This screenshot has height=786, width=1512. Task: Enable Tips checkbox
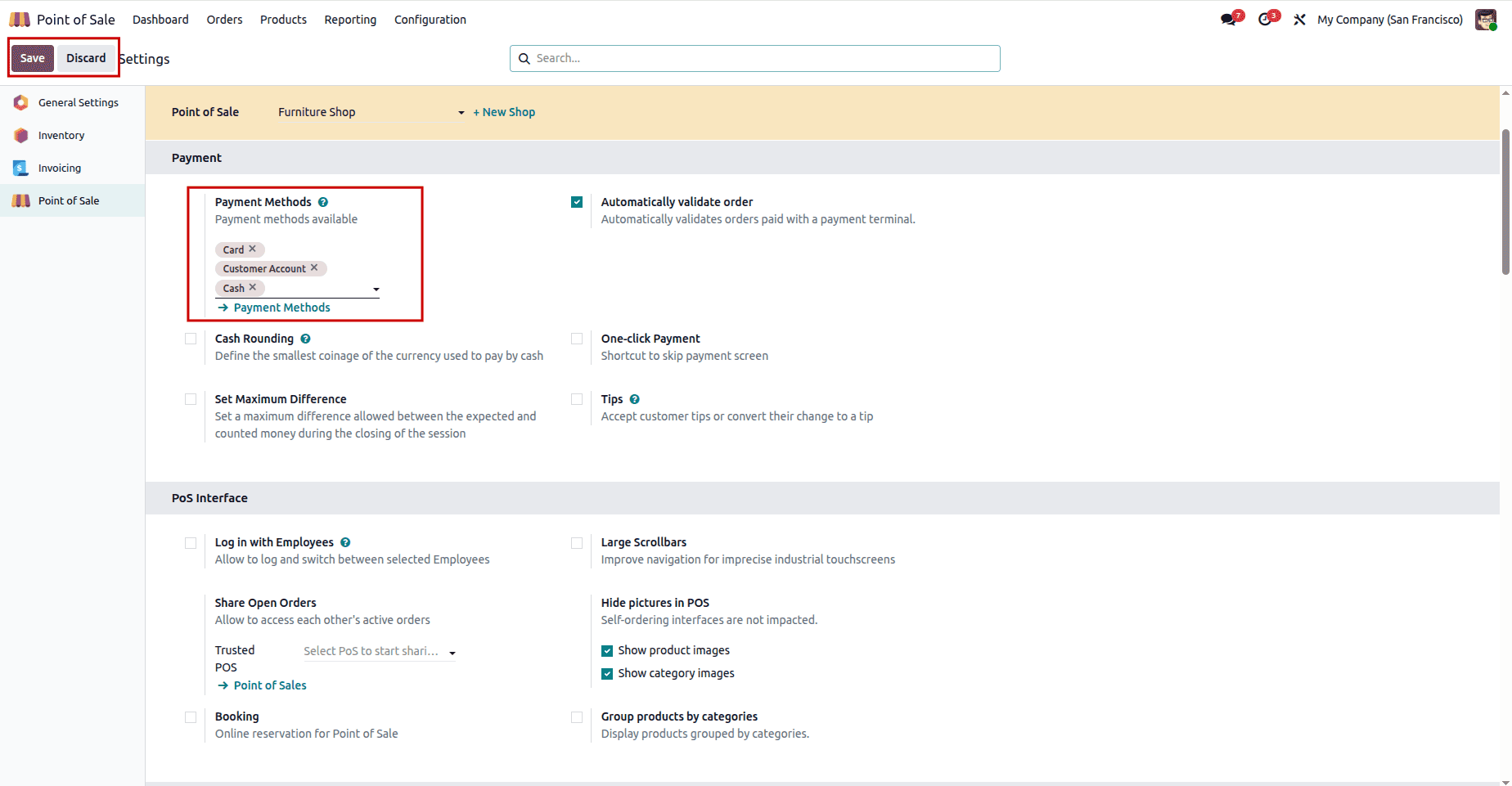click(577, 399)
